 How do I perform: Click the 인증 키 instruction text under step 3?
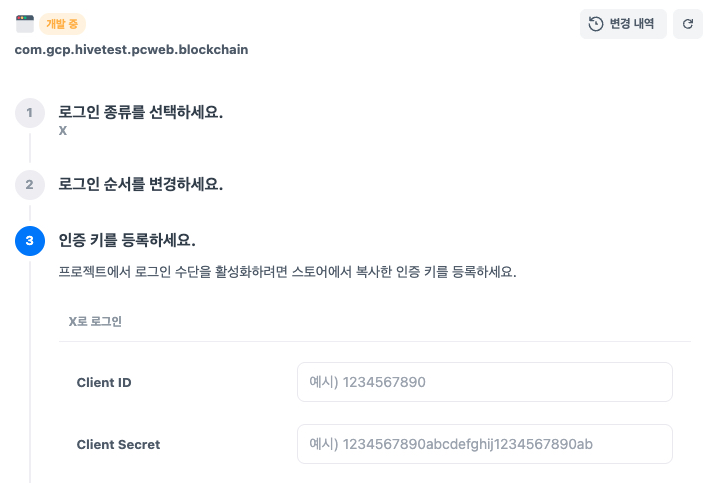287,272
